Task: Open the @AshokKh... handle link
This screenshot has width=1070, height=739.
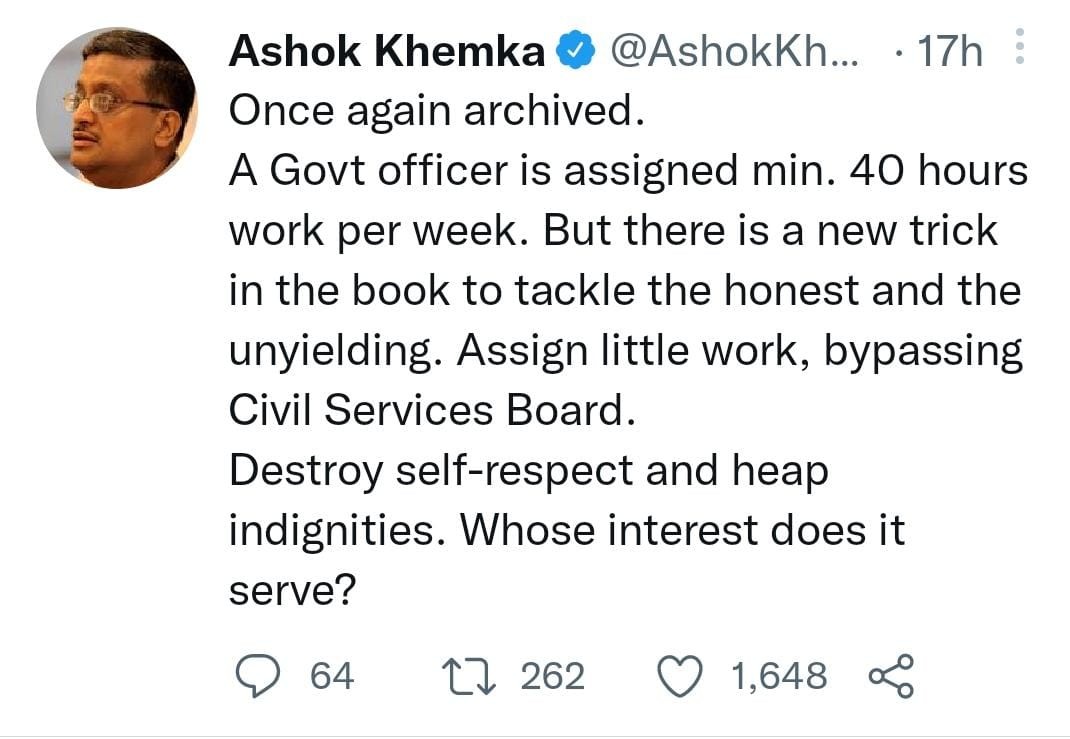Action: (x=733, y=52)
